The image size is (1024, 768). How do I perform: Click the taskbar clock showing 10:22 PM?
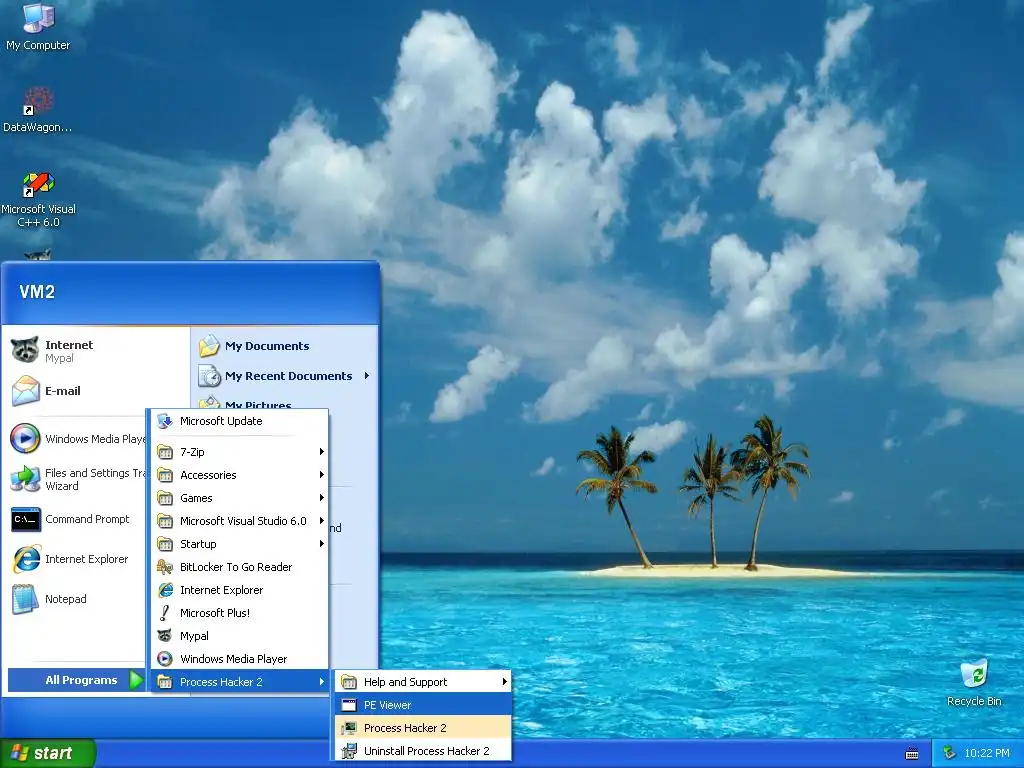click(986, 753)
